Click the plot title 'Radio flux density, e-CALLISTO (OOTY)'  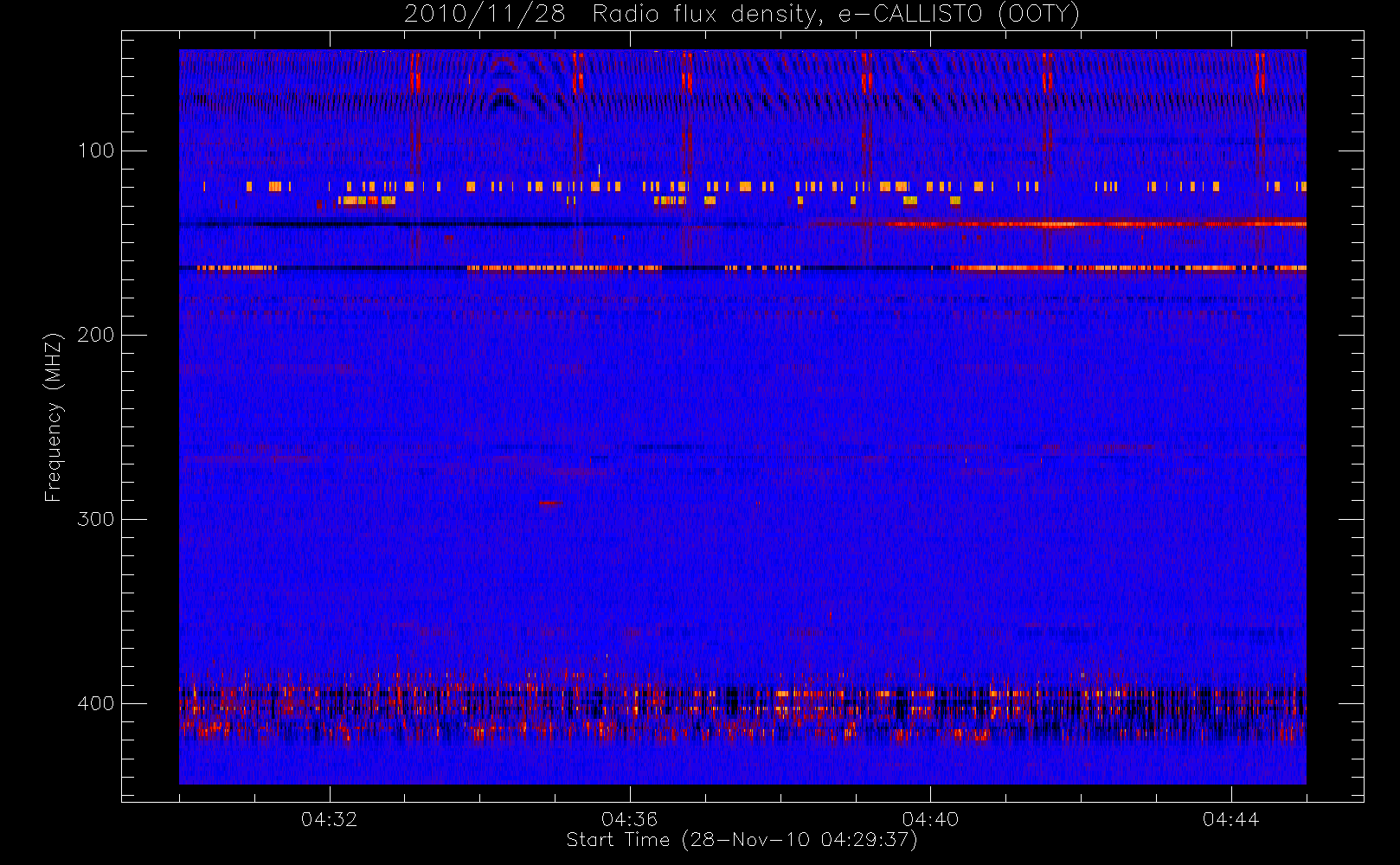[836, 15]
